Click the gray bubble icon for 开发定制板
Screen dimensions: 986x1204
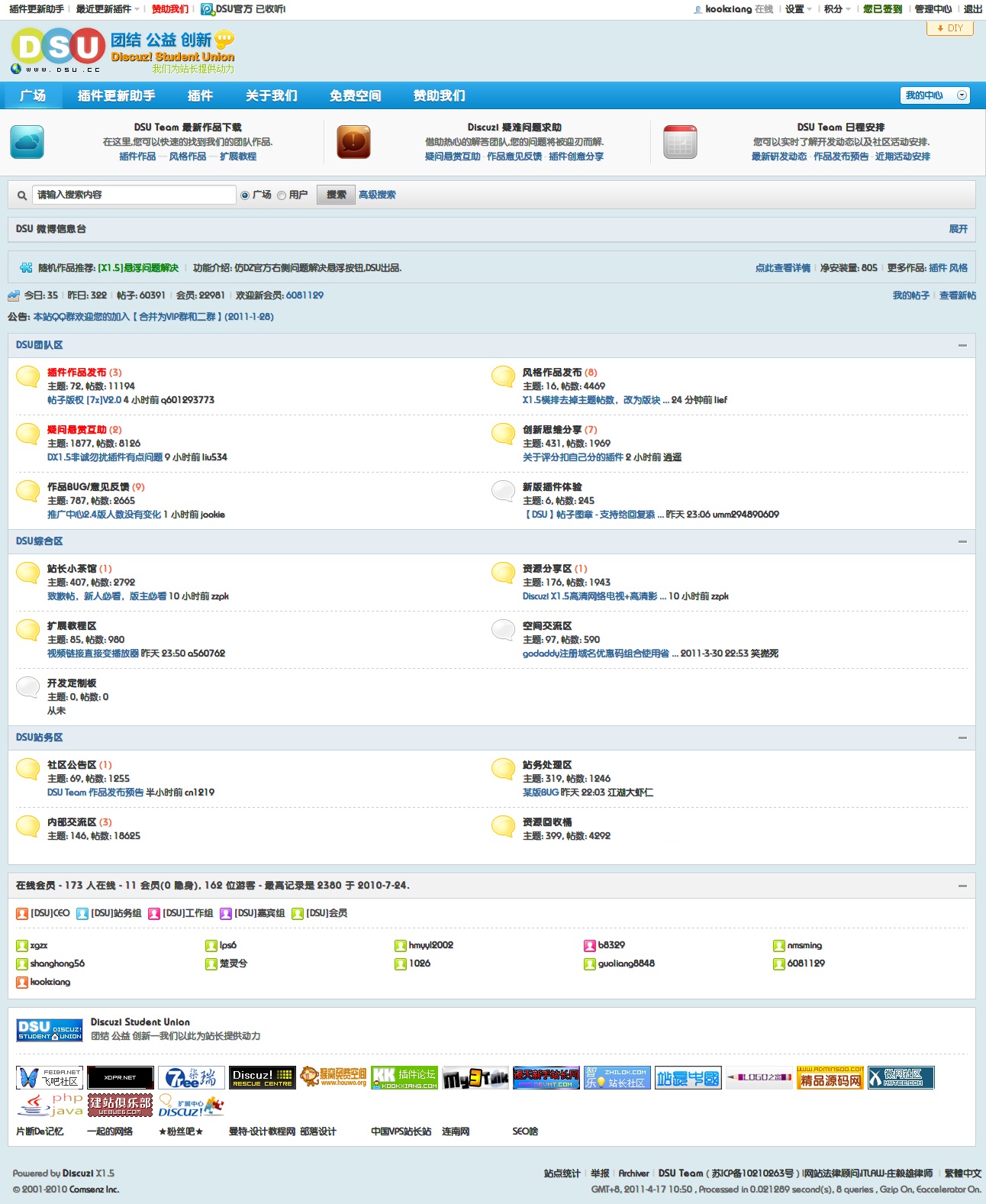(28, 687)
